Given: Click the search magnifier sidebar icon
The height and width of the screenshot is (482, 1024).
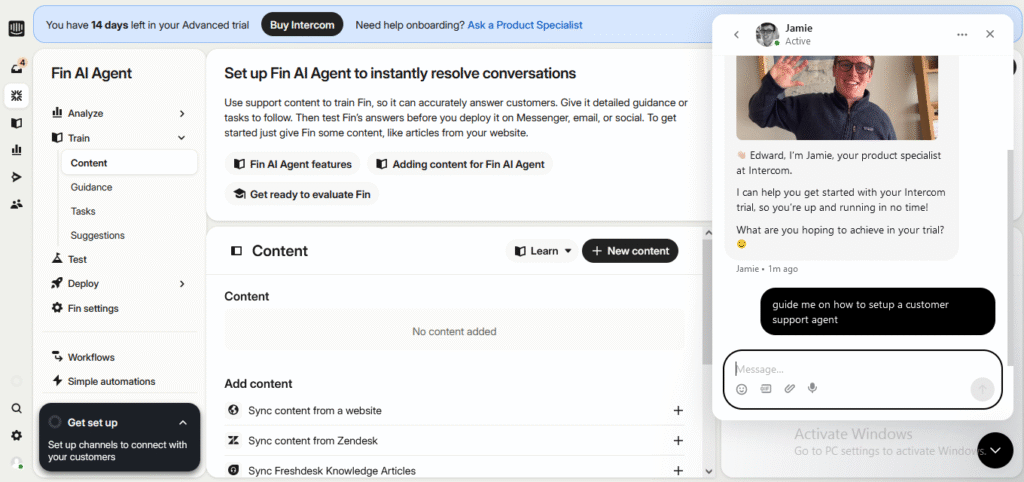Looking at the screenshot, I should pyautogui.click(x=16, y=409).
